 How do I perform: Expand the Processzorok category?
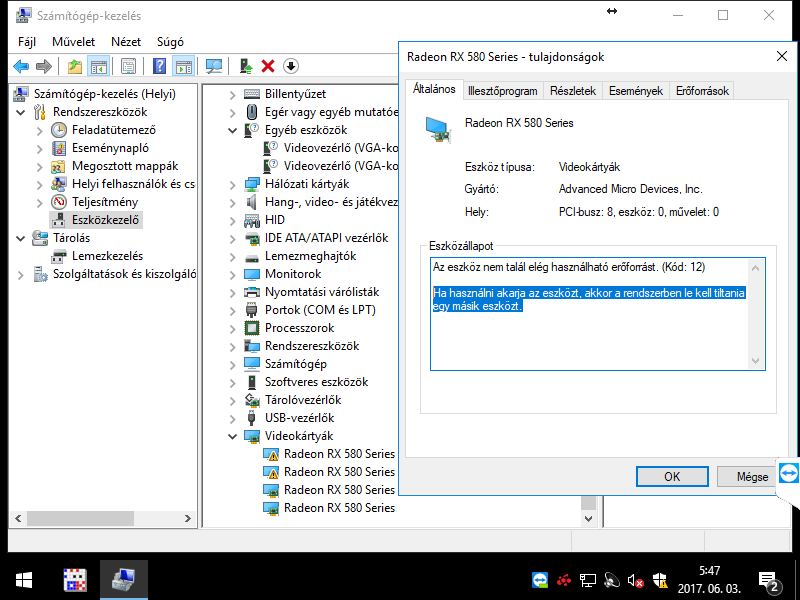[x=233, y=329]
